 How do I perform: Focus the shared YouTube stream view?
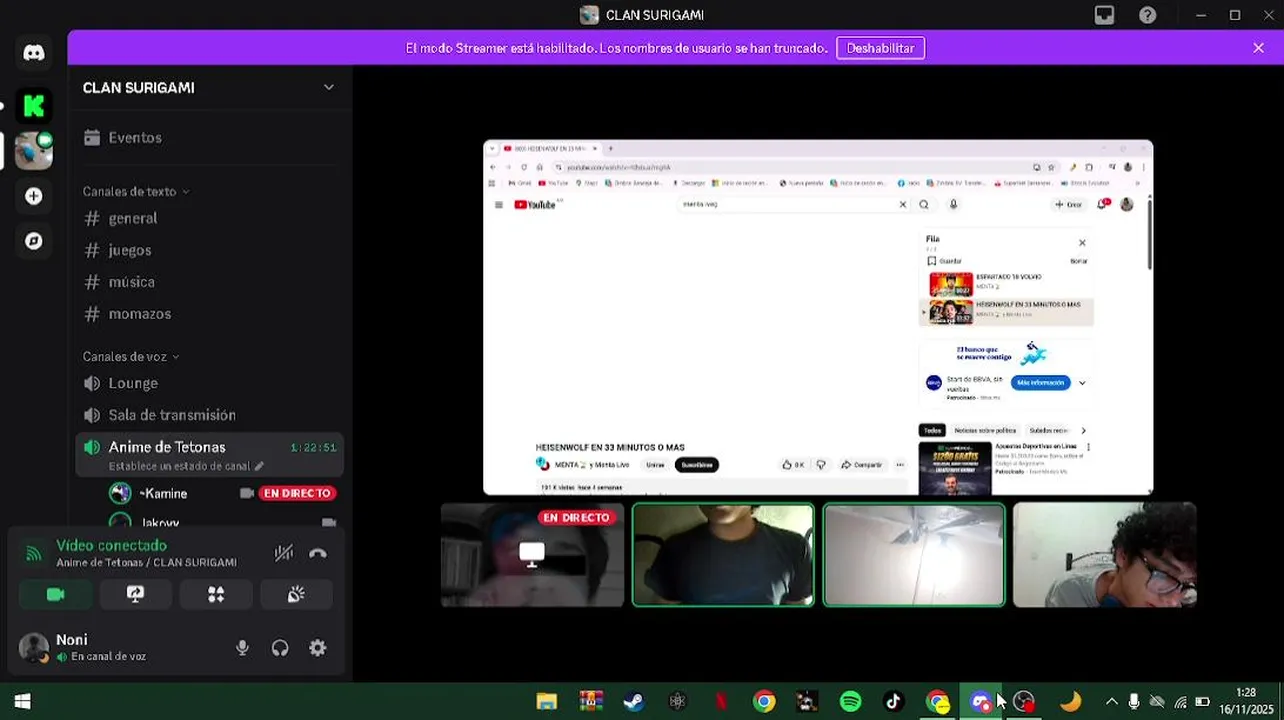pyautogui.click(x=818, y=318)
